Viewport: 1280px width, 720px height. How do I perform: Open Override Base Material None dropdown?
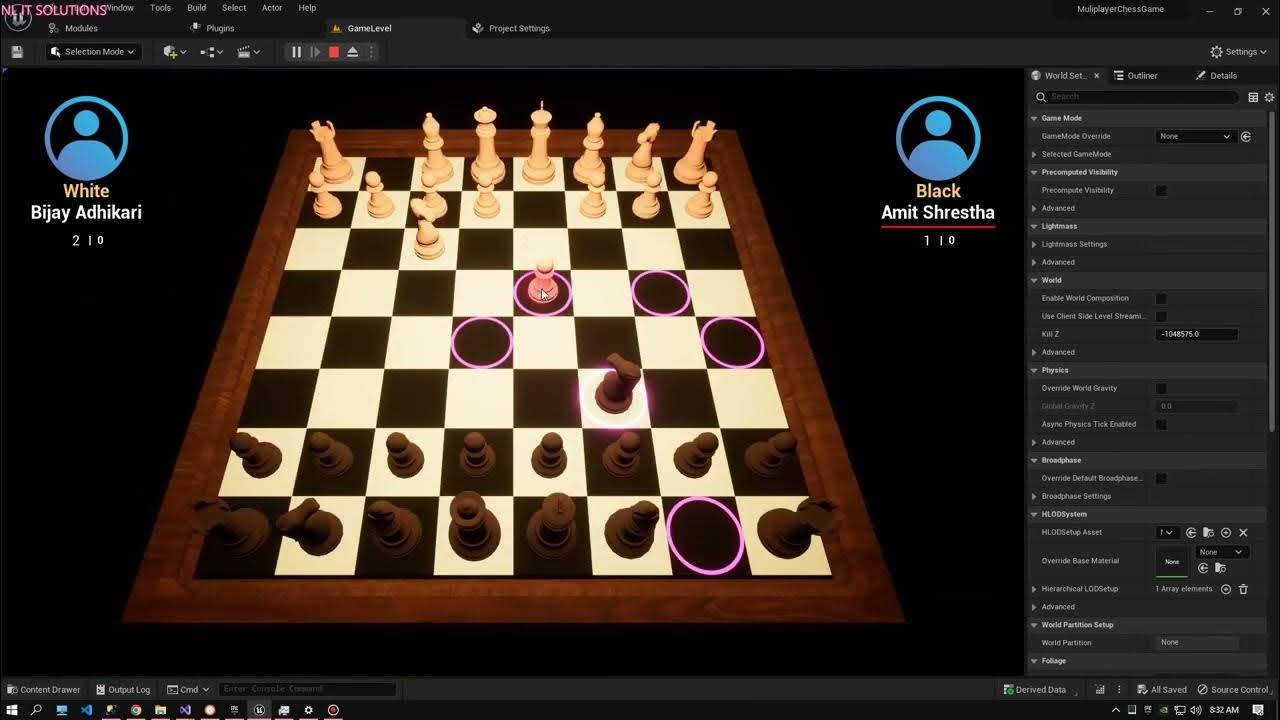[x=1220, y=552]
